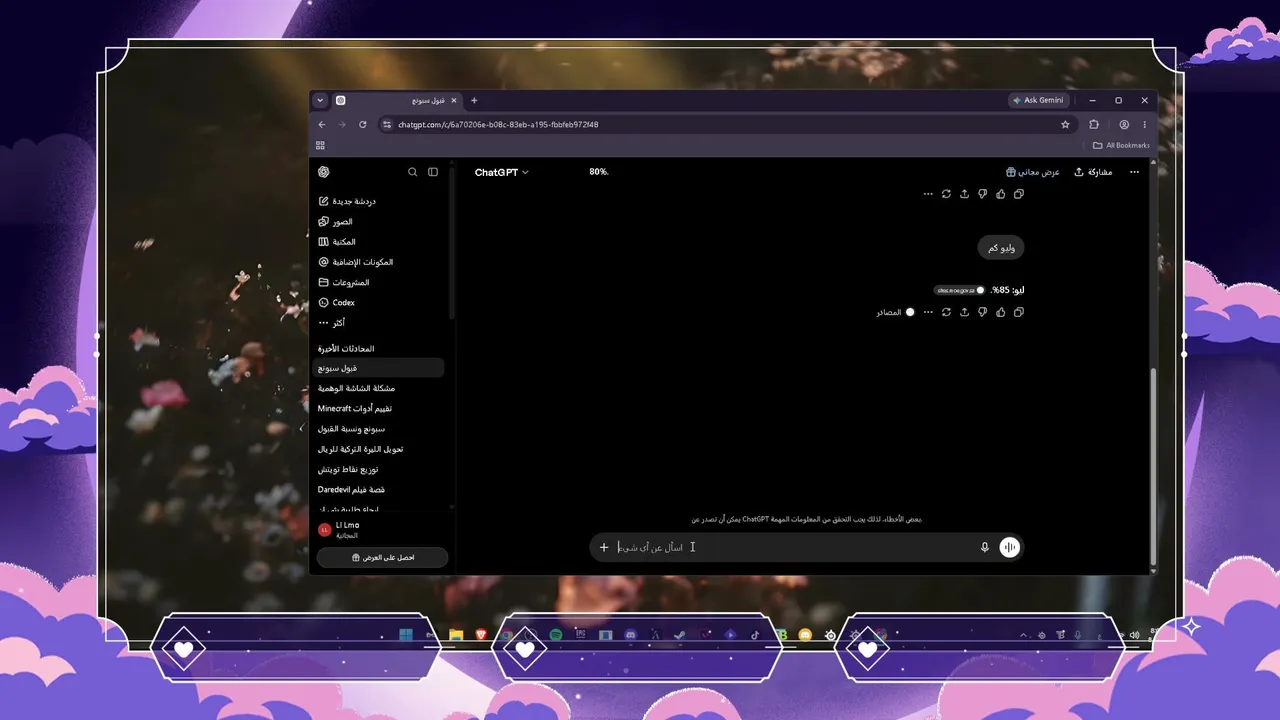Open the تقييم أدوات Minecraft conversation
1280x720 pixels.
click(x=380, y=409)
